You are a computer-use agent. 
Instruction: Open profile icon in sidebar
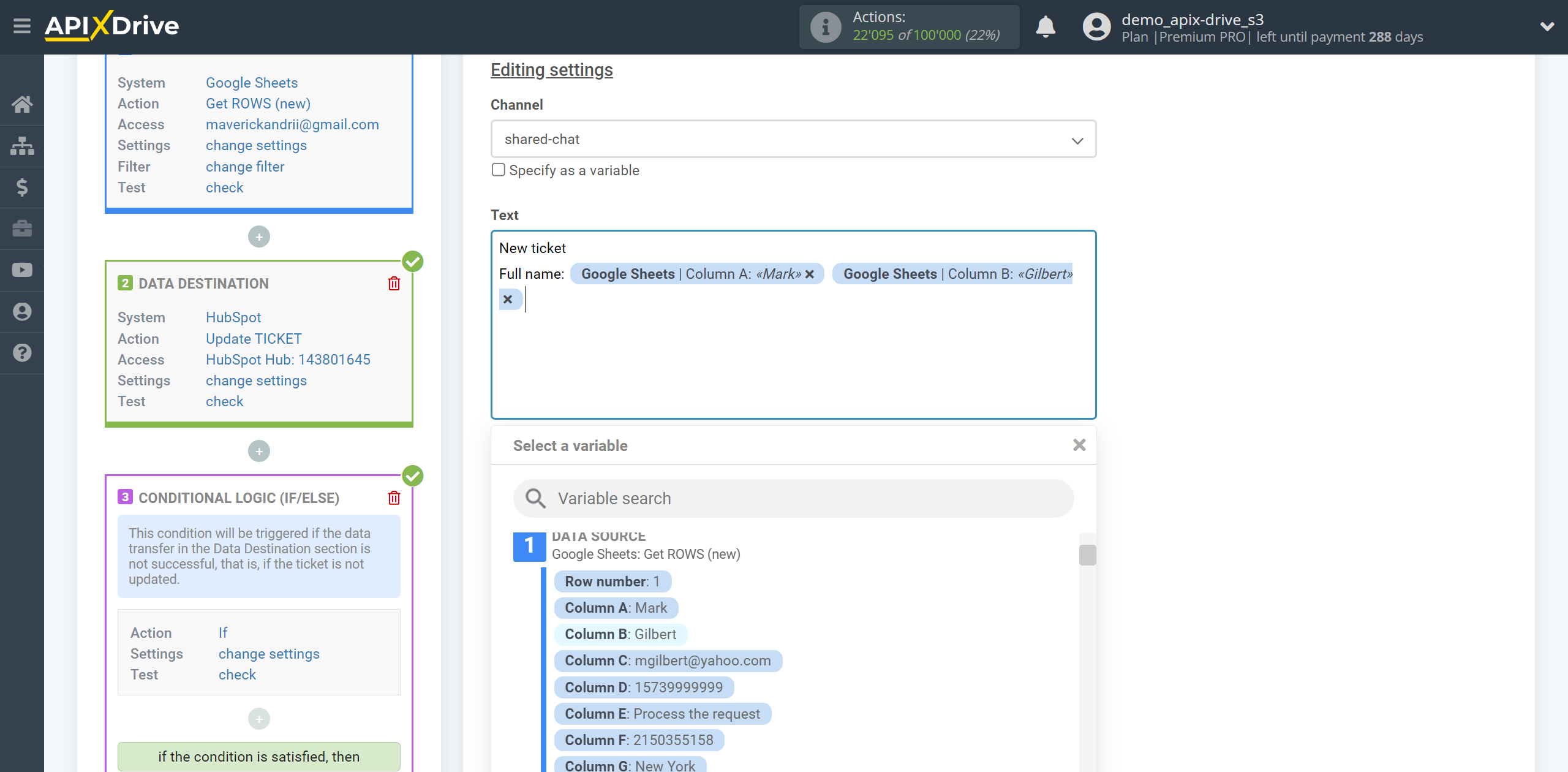(22, 311)
